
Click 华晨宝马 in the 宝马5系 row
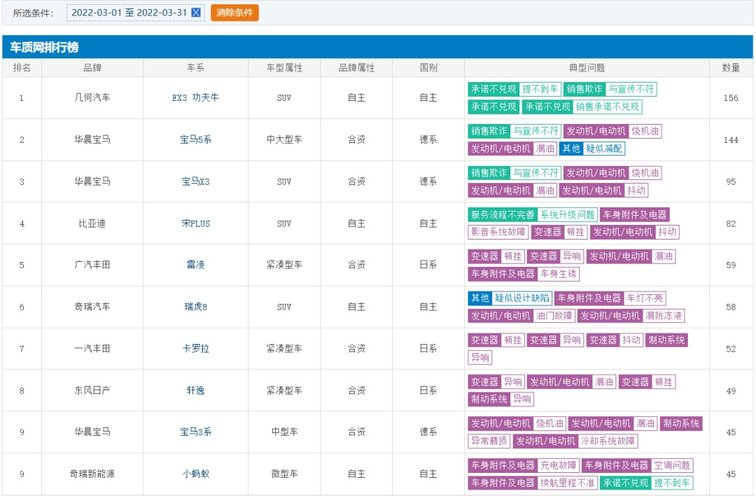[92, 140]
